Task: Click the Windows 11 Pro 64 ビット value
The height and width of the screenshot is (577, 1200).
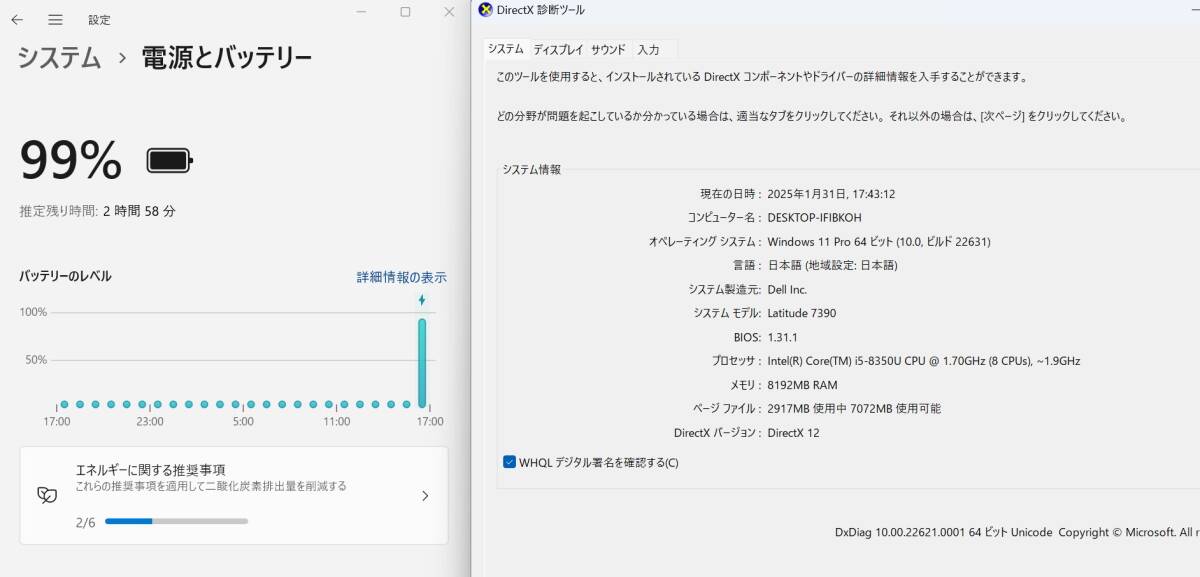Action: 879,241
